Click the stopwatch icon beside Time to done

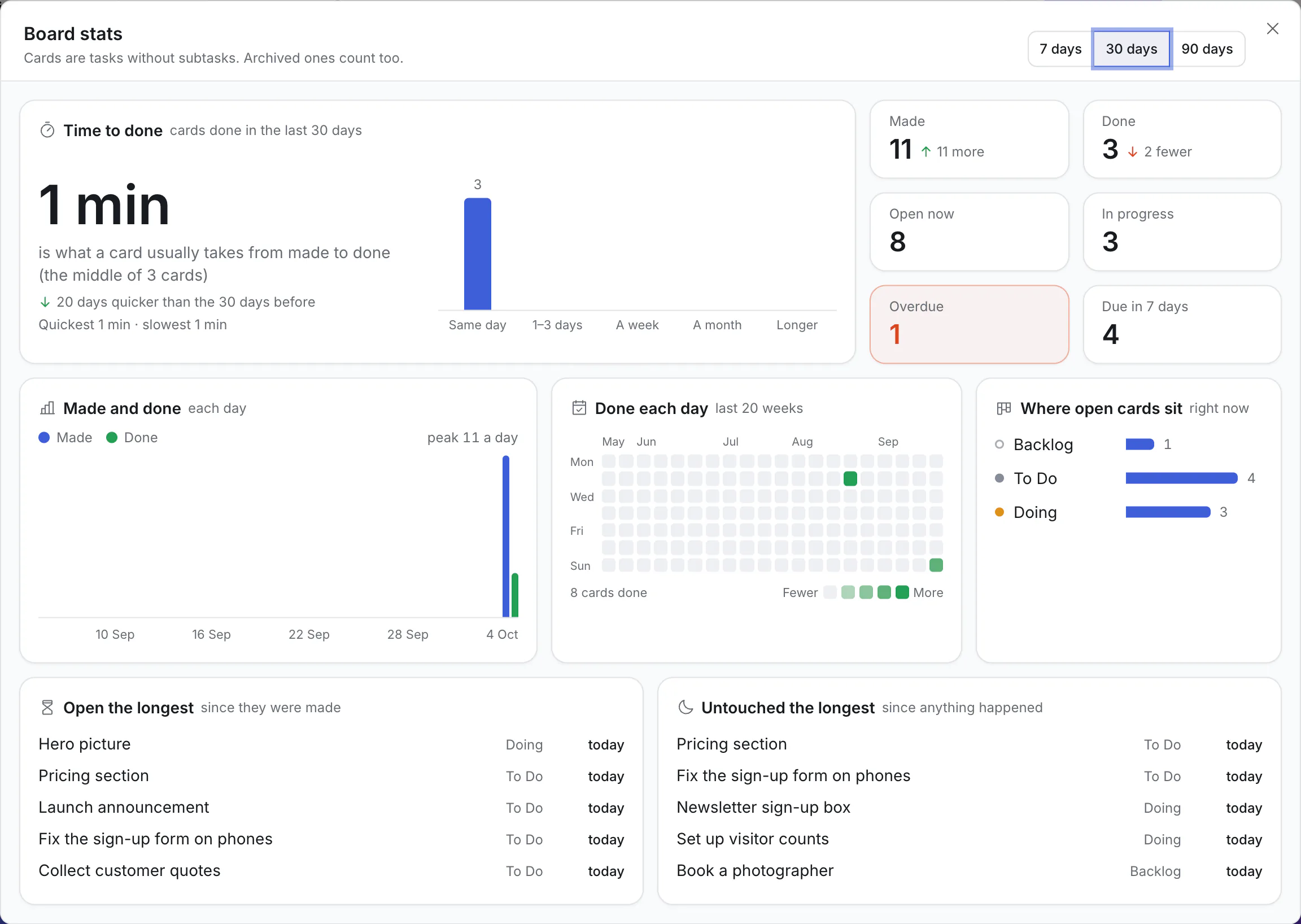(x=47, y=130)
